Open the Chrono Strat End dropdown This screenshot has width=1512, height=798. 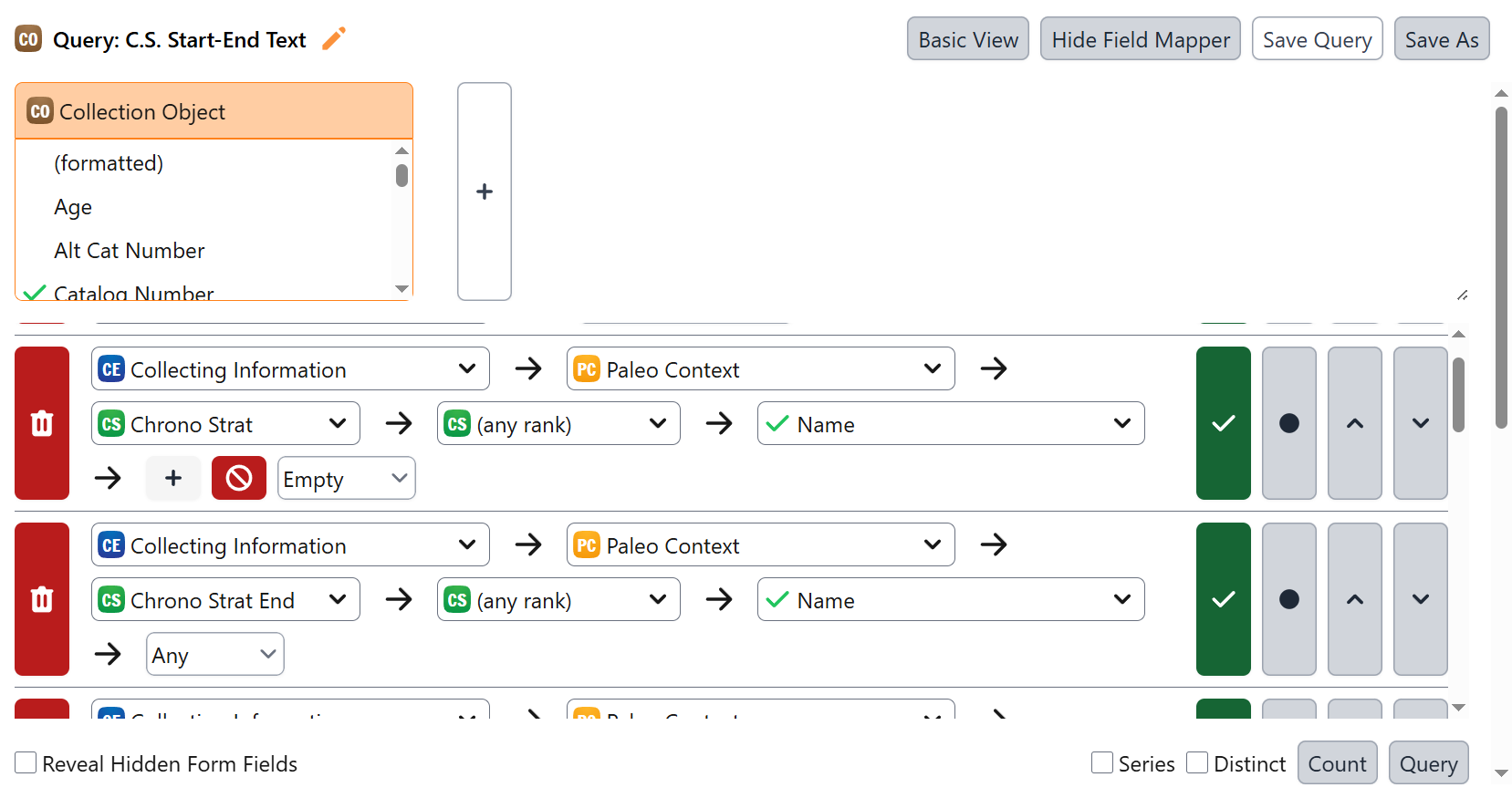[x=225, y=600]
